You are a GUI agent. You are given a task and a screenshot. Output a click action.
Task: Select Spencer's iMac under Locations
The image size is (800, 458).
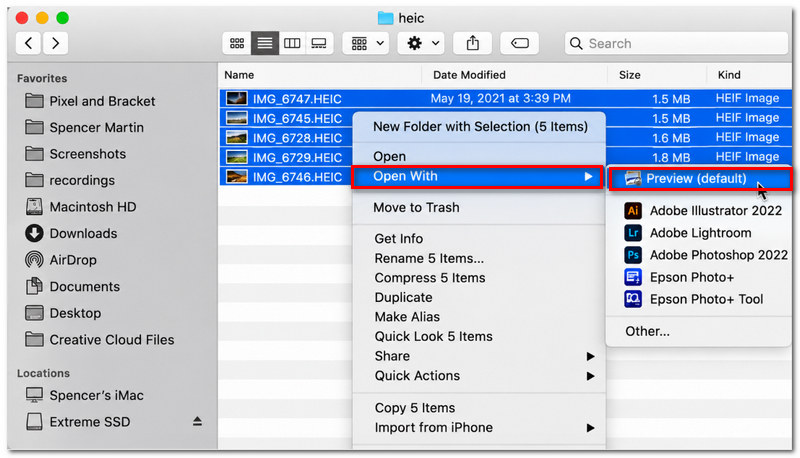[85, 395]
